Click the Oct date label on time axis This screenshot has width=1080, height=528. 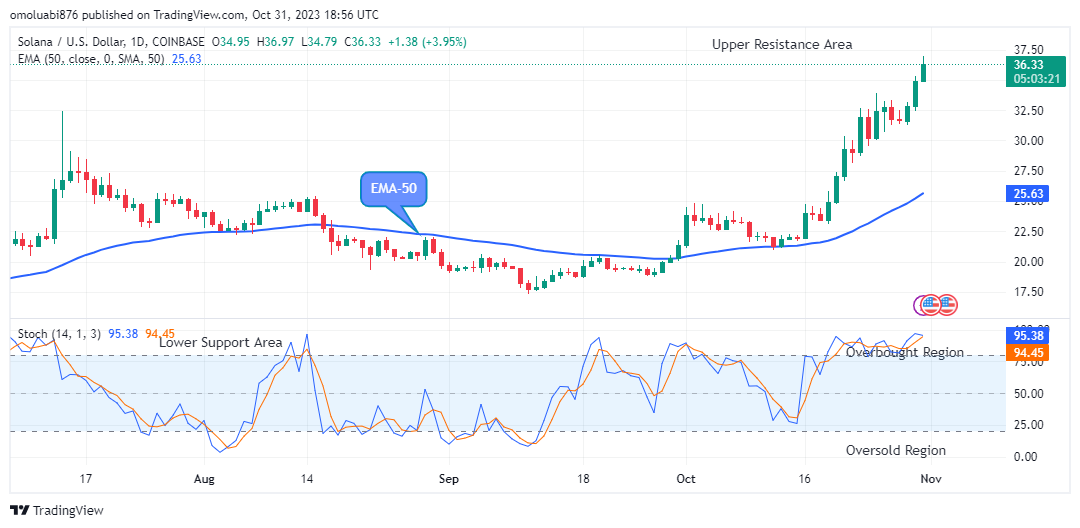[x=687, y=478]
